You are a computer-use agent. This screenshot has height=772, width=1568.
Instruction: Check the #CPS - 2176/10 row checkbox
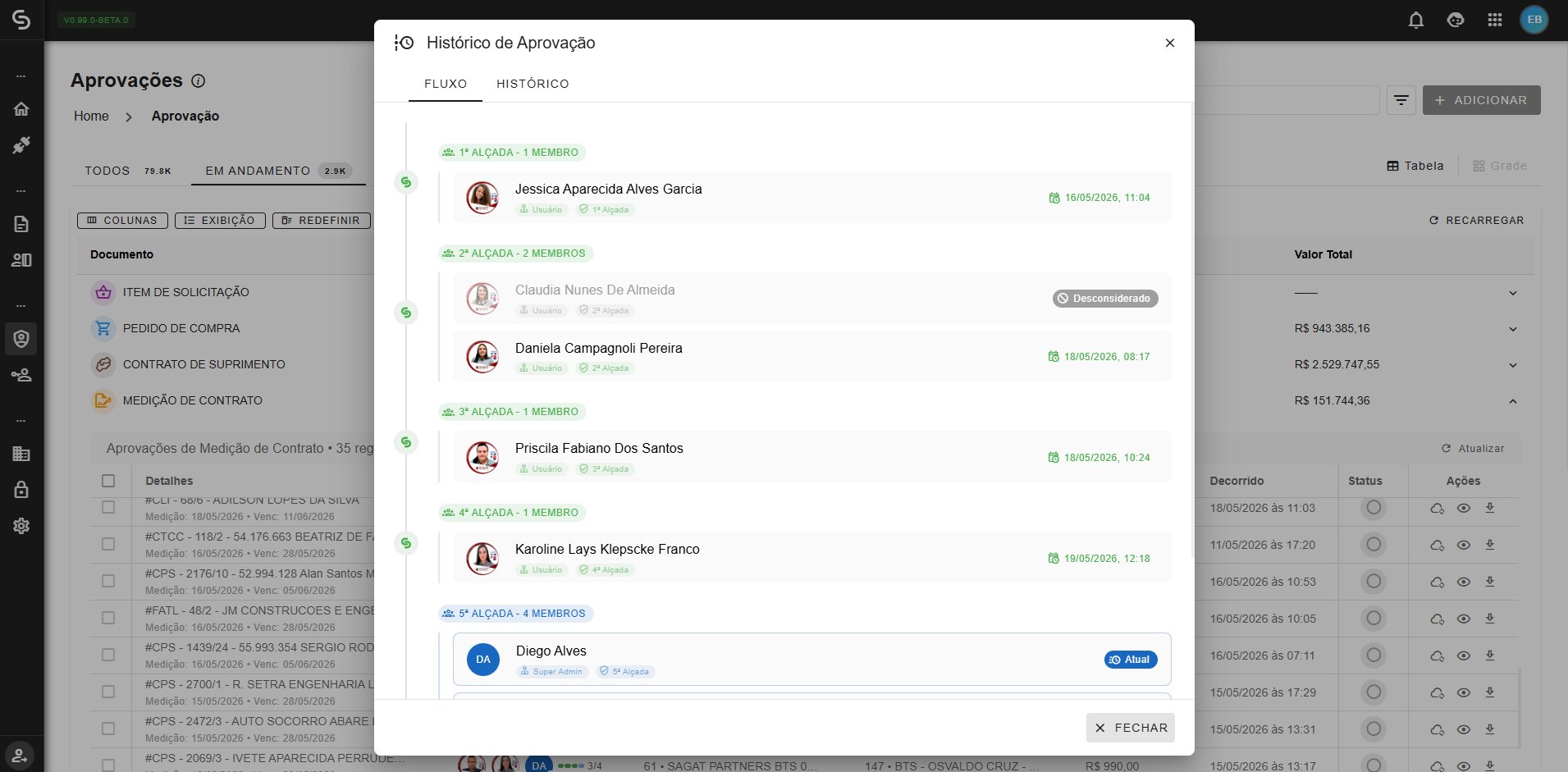108,581
